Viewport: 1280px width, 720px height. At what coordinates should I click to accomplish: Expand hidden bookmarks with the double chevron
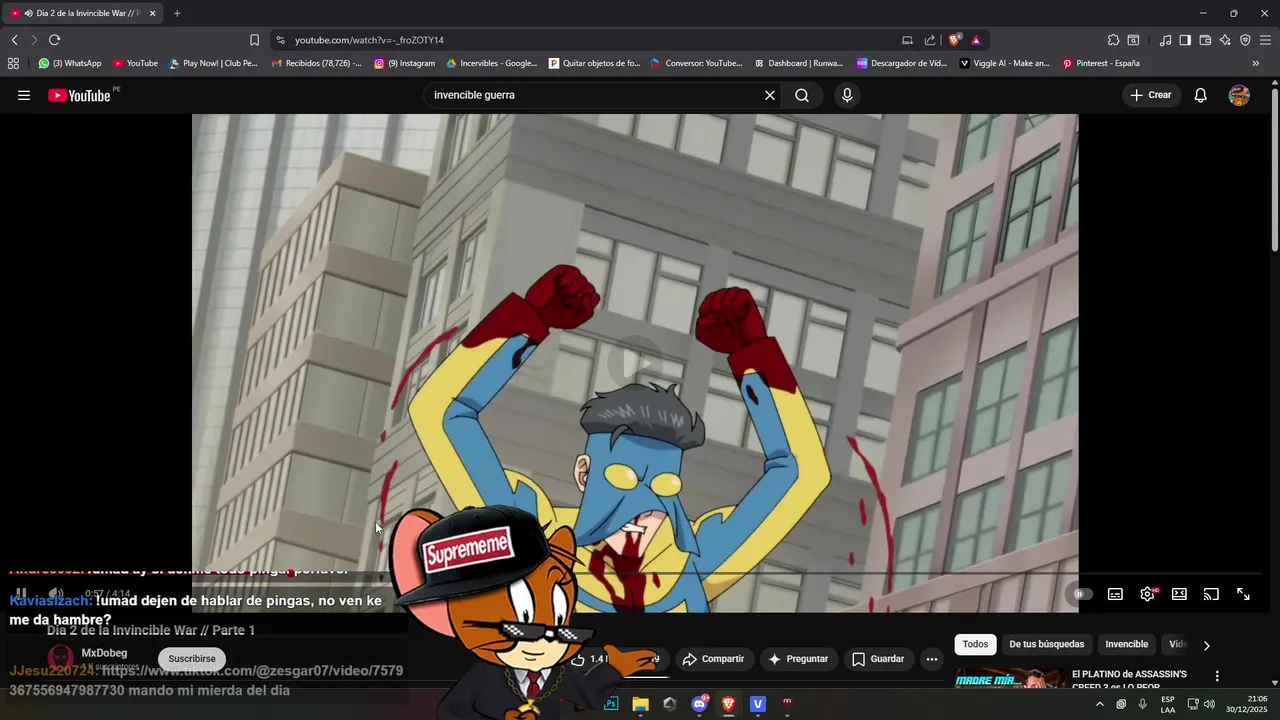tap(1256, 63)
